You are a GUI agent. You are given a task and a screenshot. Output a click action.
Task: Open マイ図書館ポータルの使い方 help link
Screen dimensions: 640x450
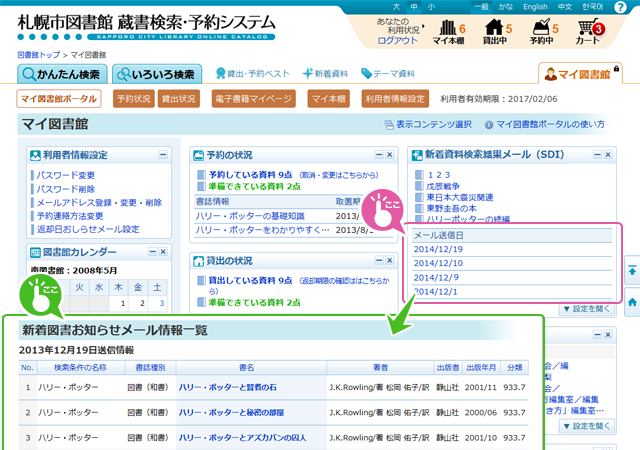pyautogui.click(x=544, y=125)
